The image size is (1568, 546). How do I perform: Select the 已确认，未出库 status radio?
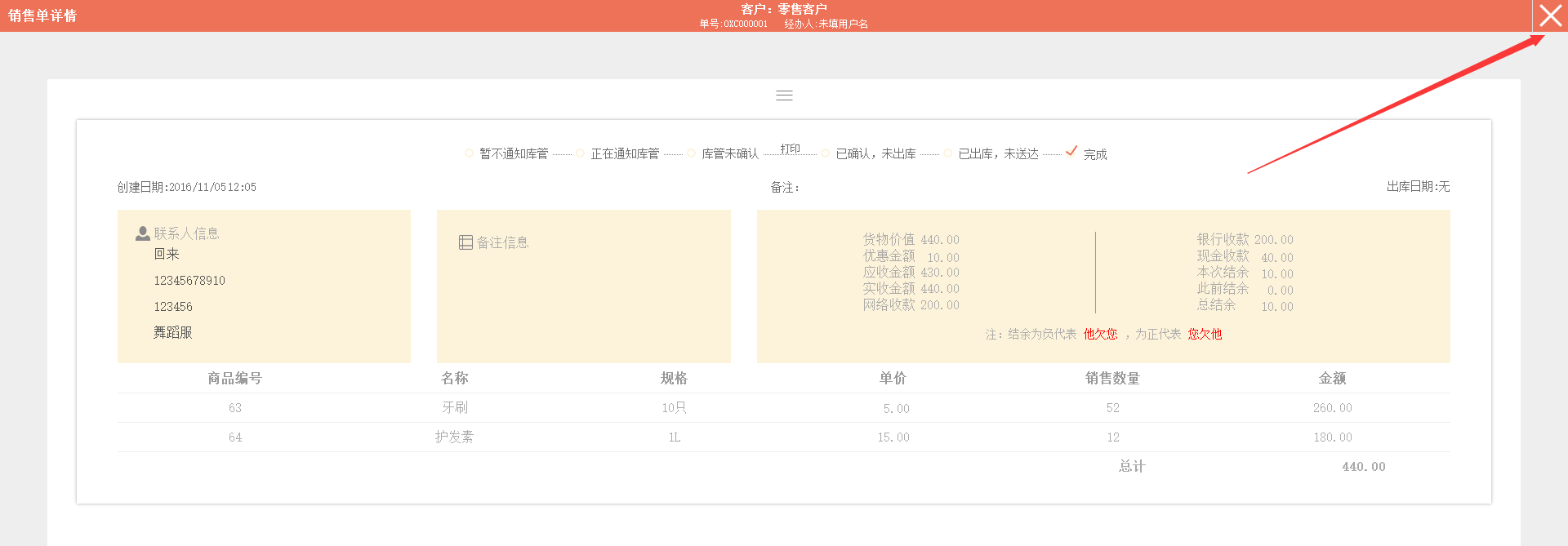click(x=825, y=153)
